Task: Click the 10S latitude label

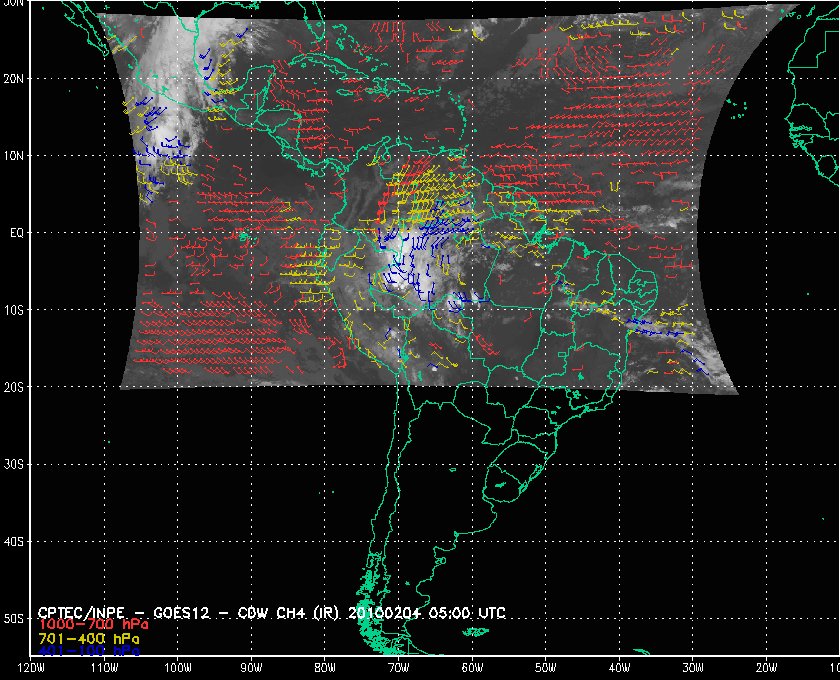Action: (x=13, y=310)
